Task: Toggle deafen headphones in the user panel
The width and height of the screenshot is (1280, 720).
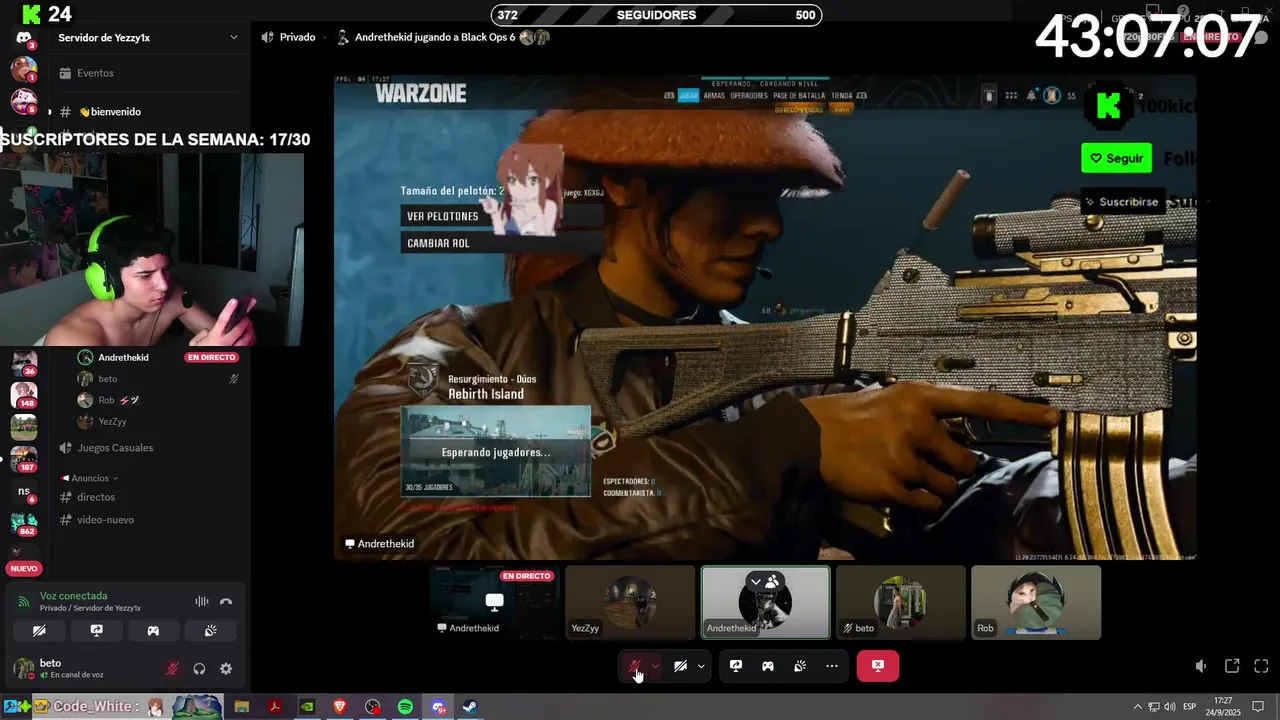Action: [x=199, y=669]
